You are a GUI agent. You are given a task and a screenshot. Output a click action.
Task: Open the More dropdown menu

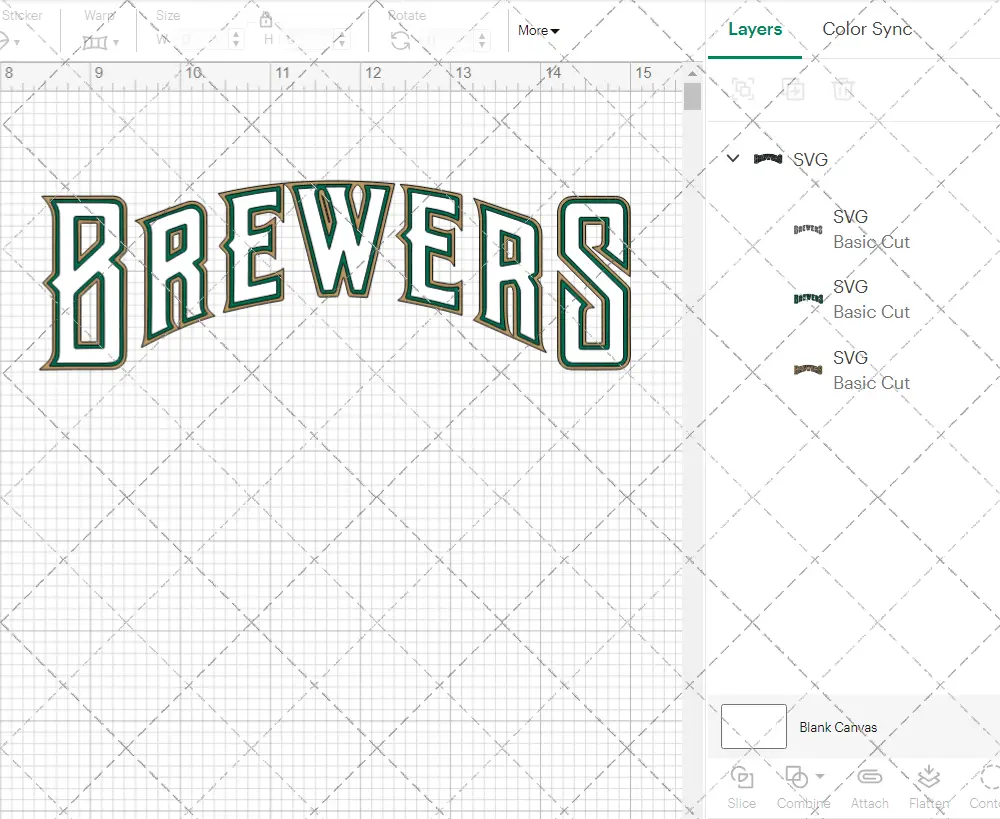click(x=538, y=31)
